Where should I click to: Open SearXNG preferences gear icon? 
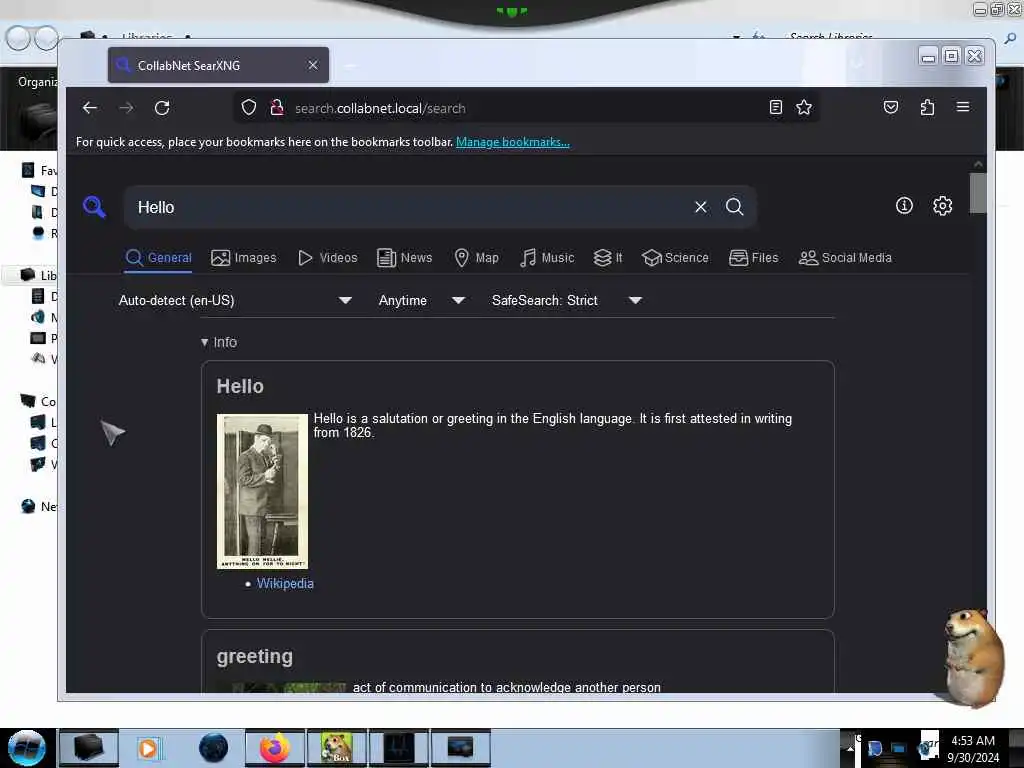click(942, 206)
